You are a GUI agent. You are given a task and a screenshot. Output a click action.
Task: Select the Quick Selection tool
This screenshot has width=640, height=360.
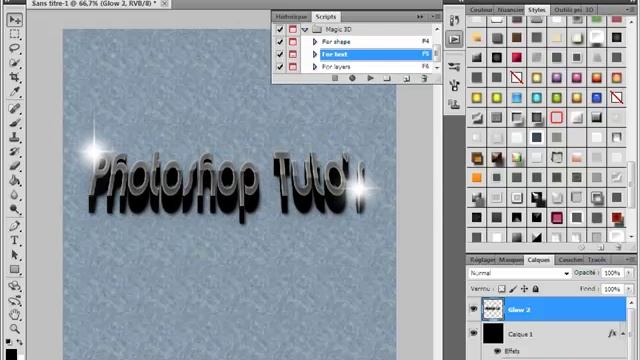tap(15, 62)
